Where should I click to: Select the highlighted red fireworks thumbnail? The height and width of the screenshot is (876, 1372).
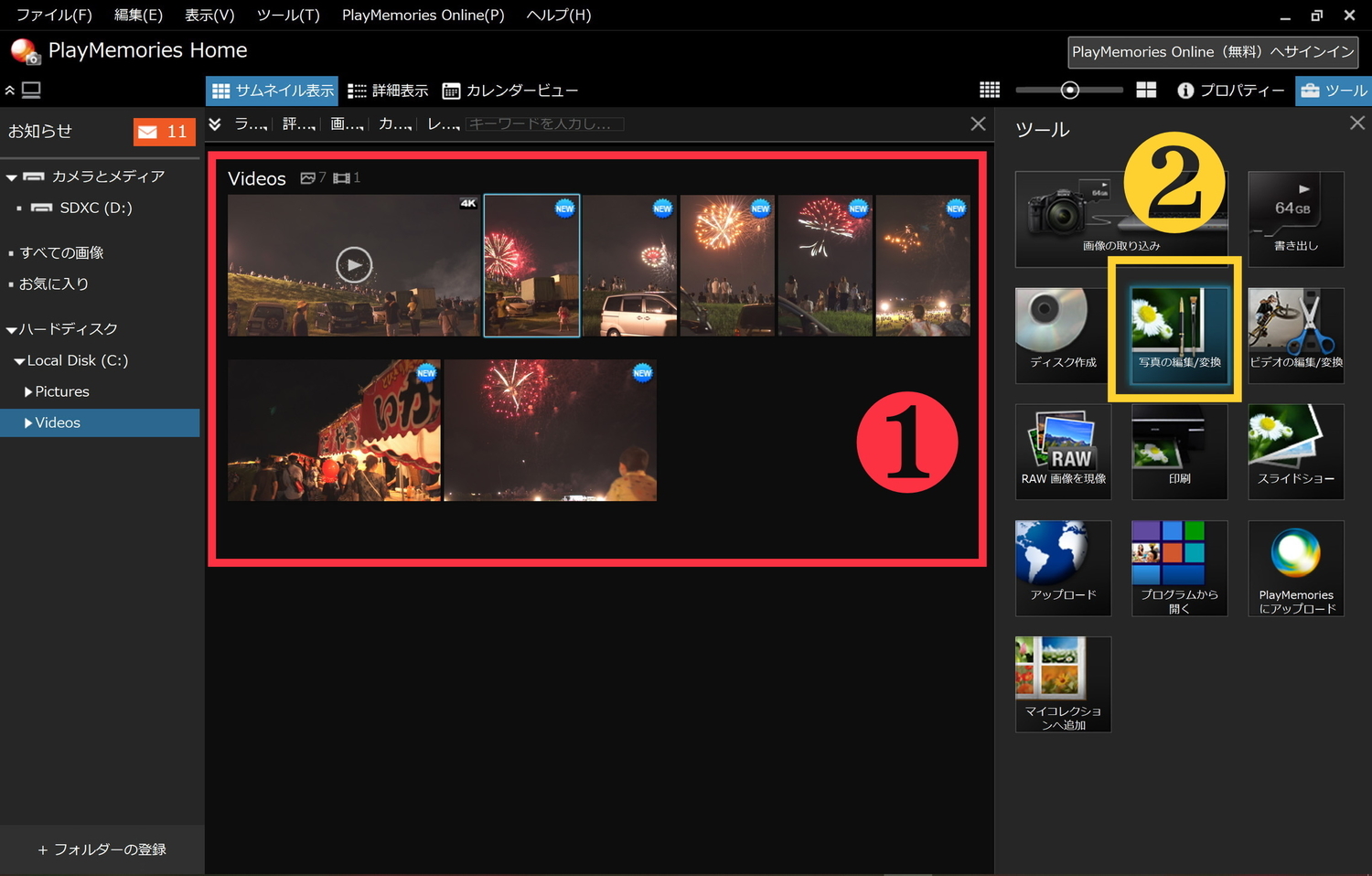(x=531, y=265)
